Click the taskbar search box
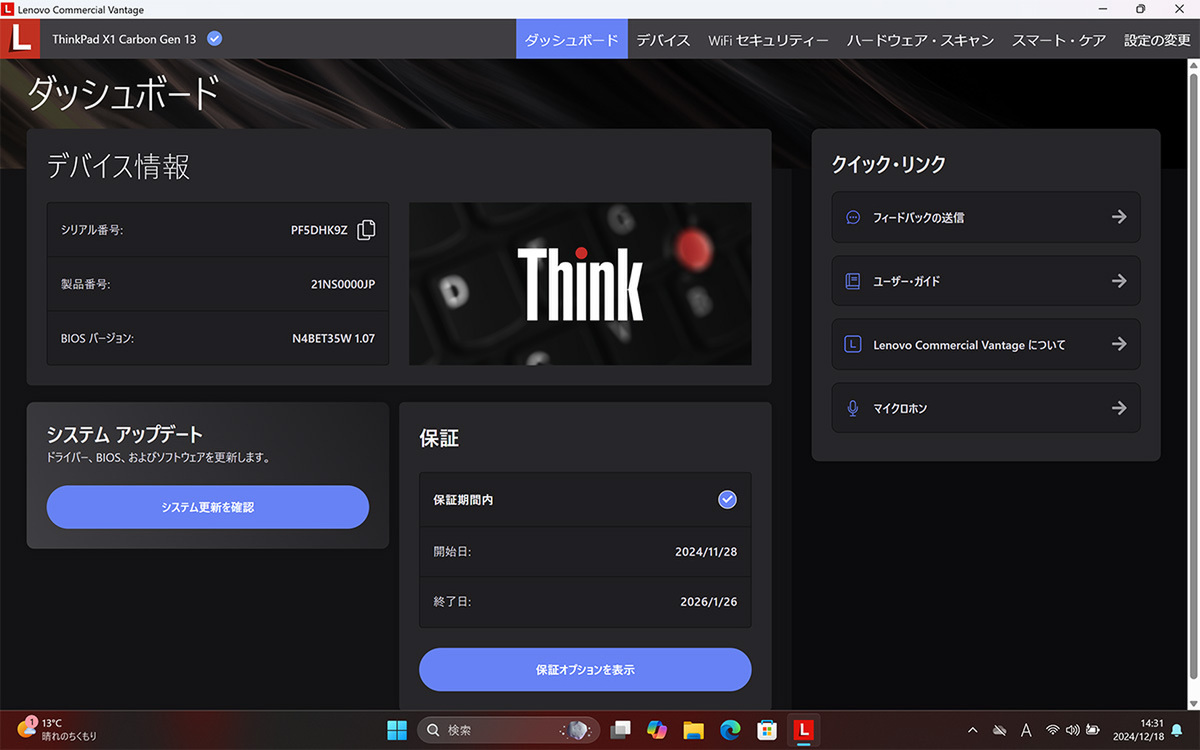1200x750 pixels. pyautogui.click(x=508, y=730)
